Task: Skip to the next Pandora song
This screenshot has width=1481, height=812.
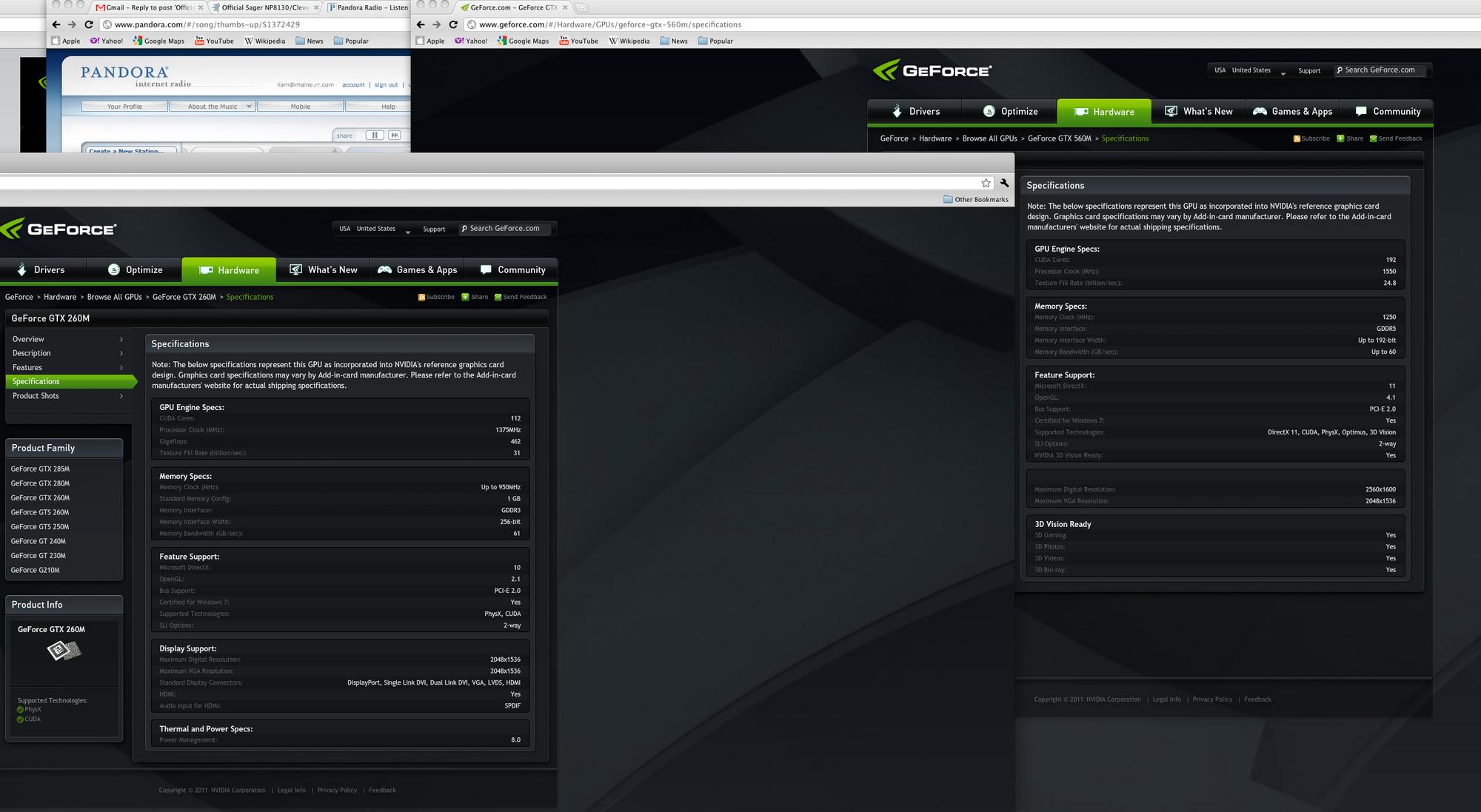Action: 395,135
